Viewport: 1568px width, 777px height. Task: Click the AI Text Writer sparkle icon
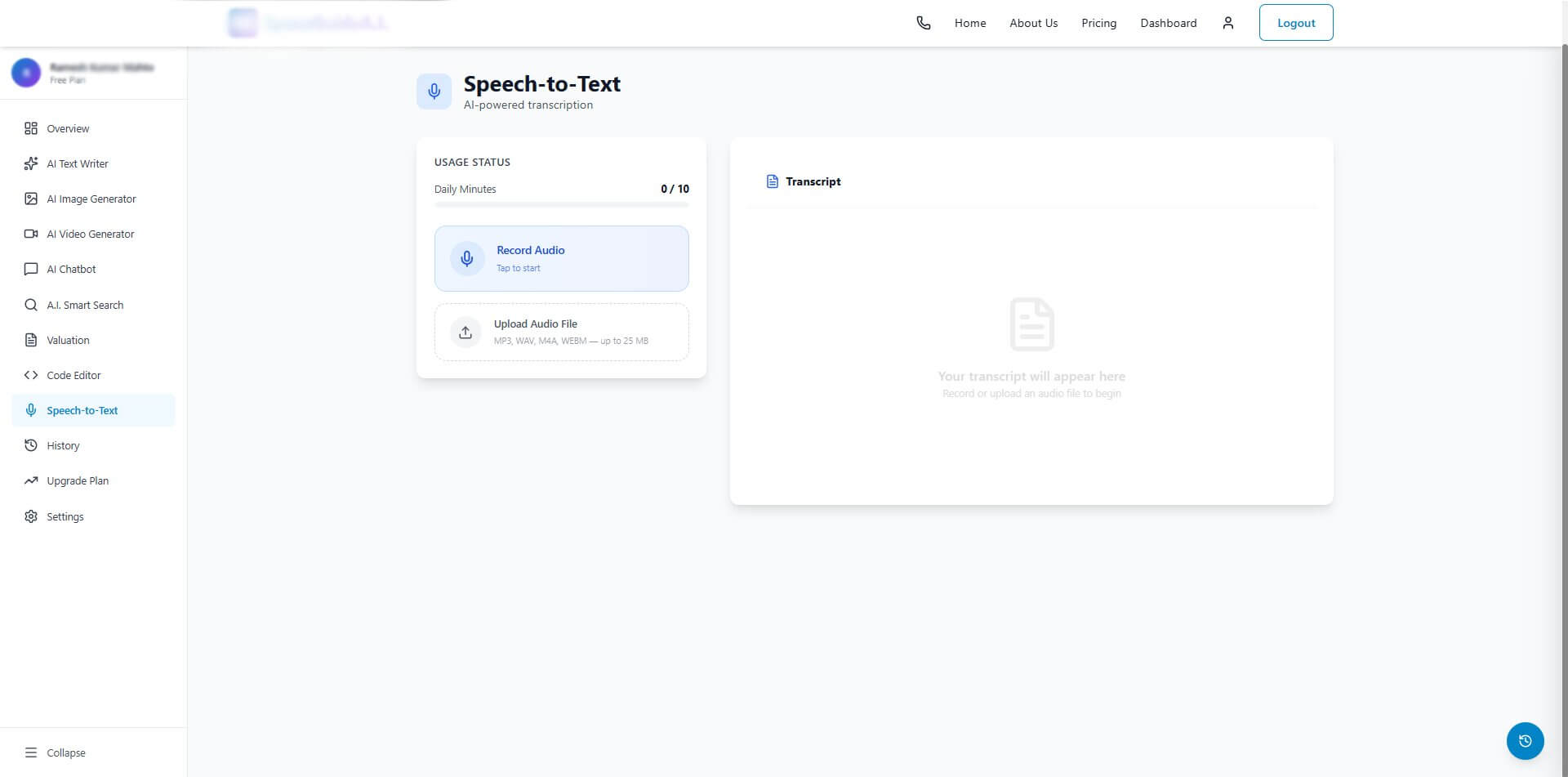click(31, 163)
